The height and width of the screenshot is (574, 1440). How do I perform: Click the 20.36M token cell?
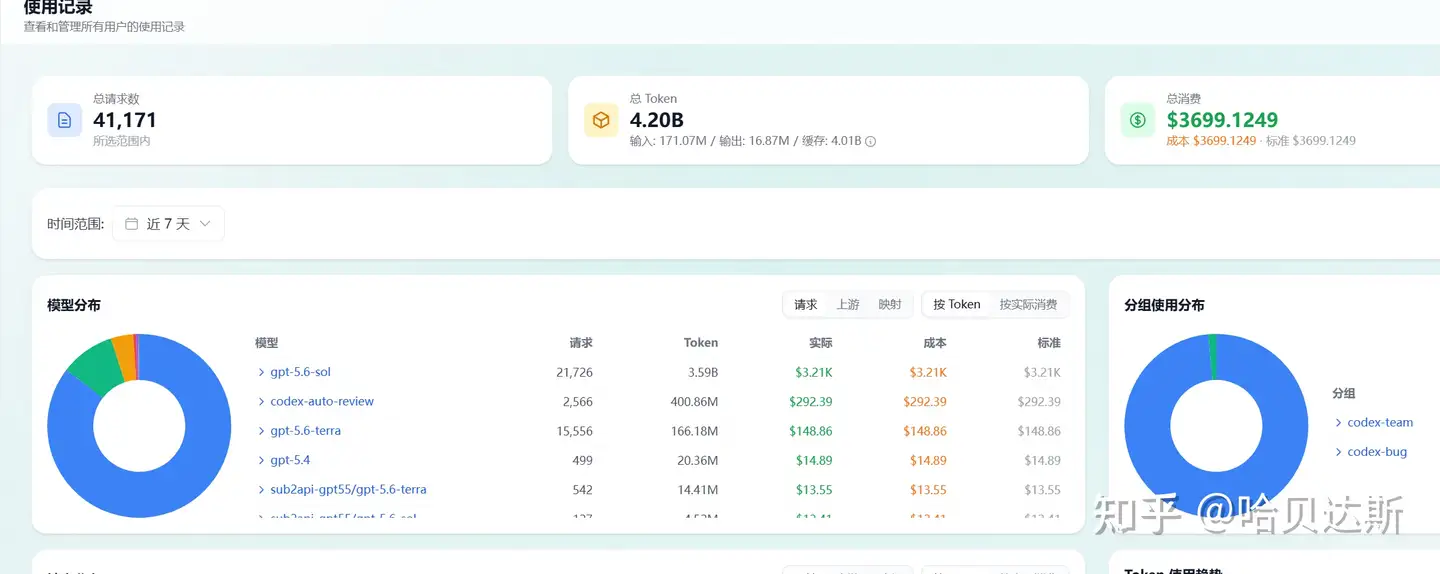pyautogui.click(x=698, y=461)
